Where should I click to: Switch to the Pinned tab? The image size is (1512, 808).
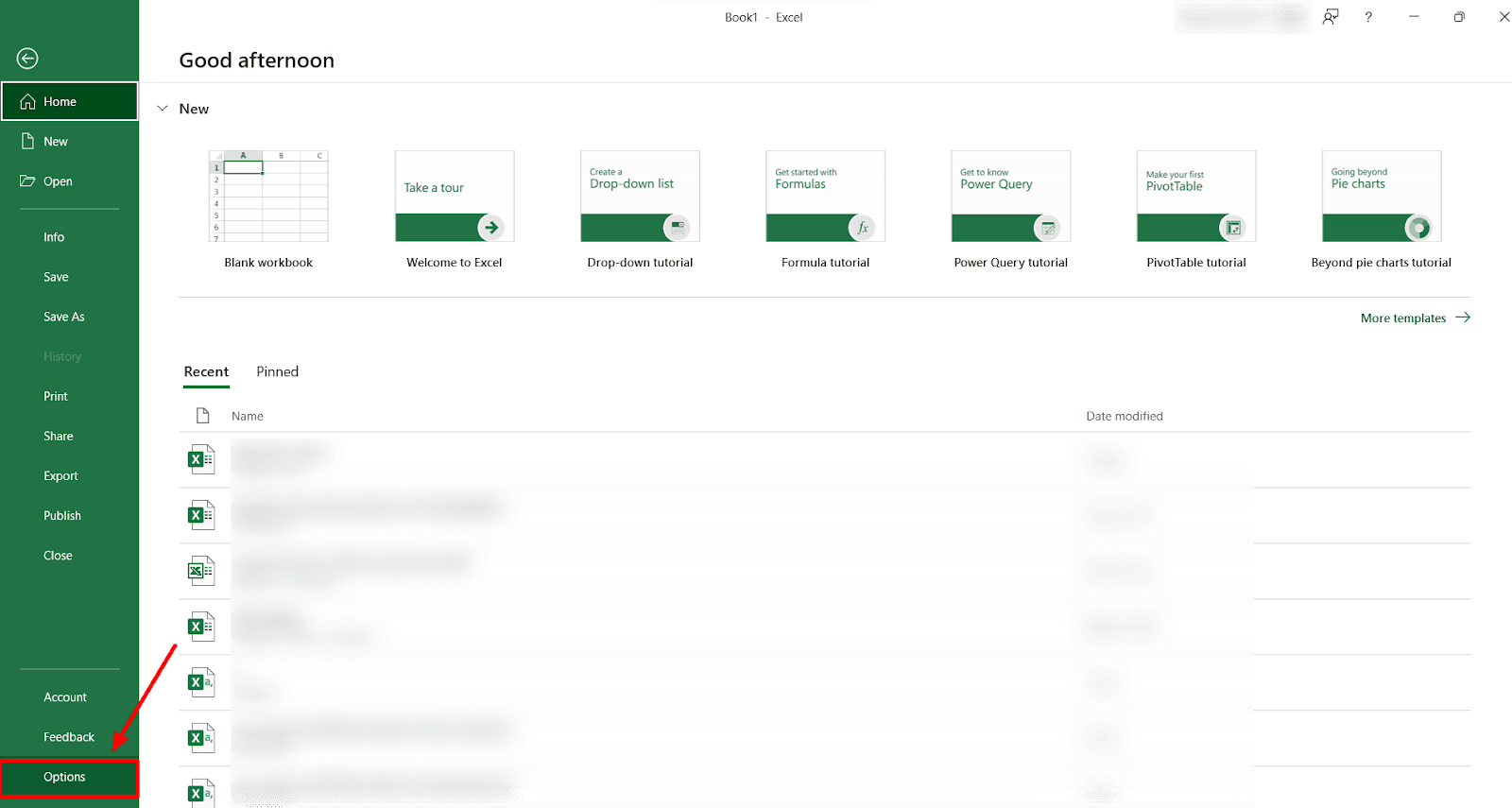pos(277,371)
